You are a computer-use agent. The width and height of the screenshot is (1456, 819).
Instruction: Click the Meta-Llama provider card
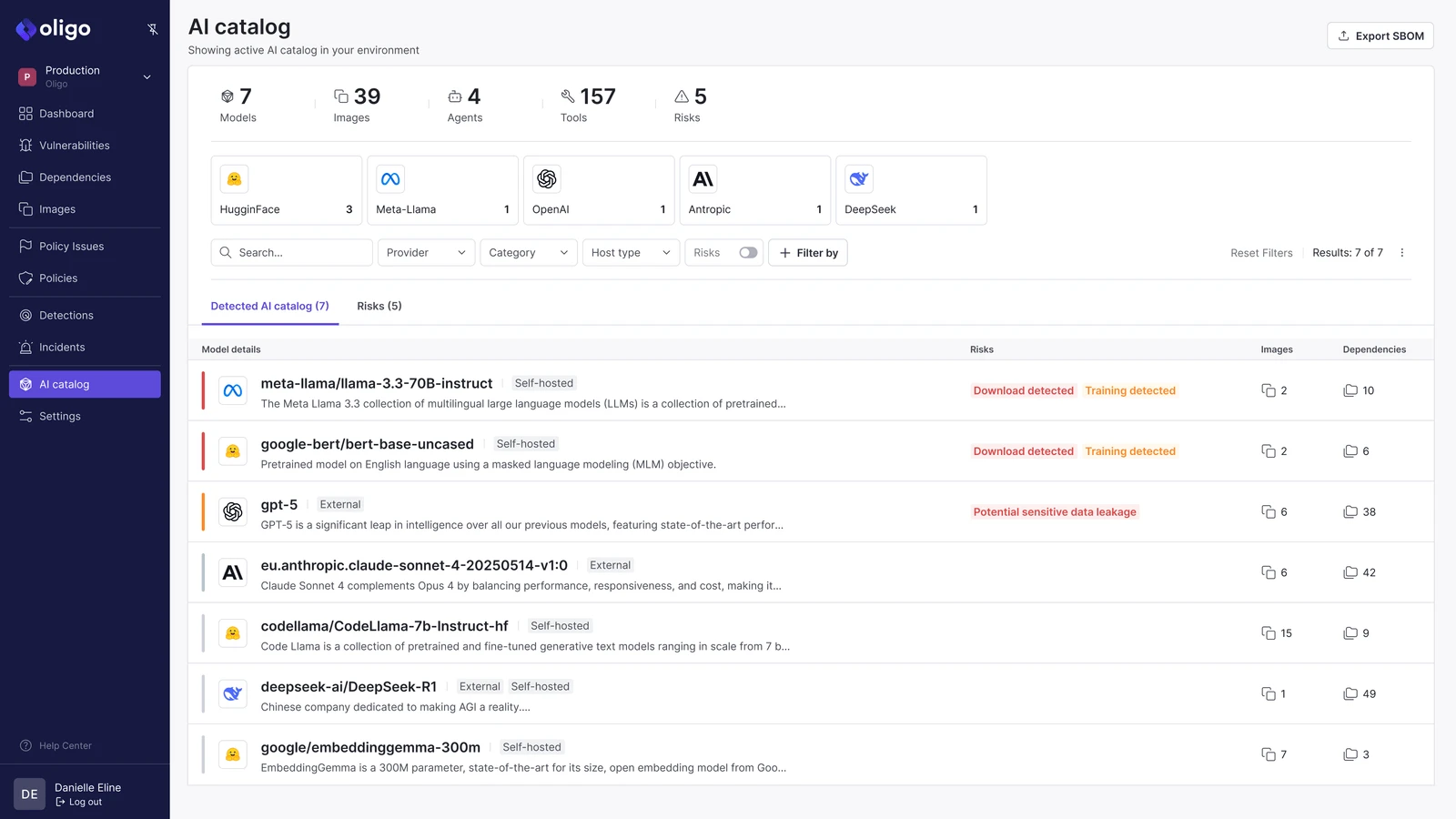pyautogui.click(x=442, y=190)
